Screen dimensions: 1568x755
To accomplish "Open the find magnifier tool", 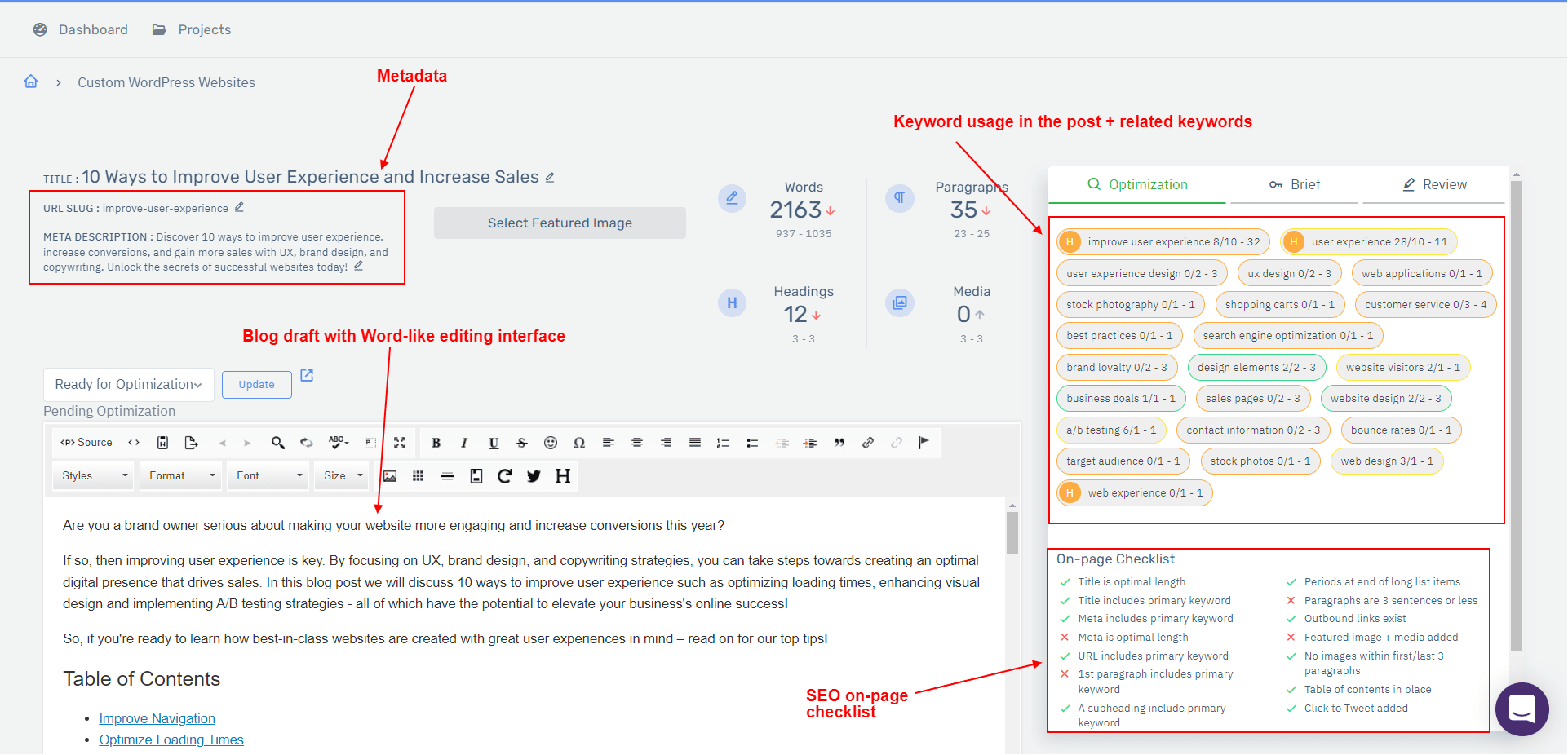I will (278, 443).
